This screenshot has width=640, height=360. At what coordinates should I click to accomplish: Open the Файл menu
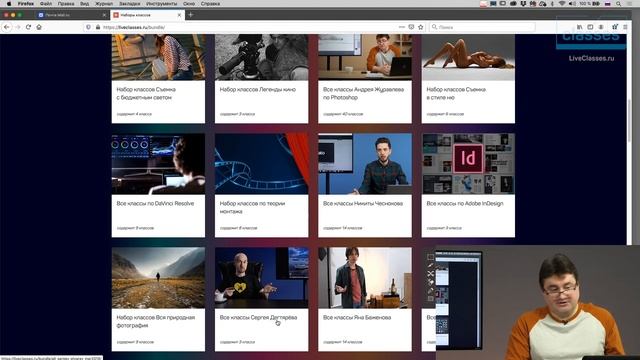pyautogui.click(x=46, y=4)
